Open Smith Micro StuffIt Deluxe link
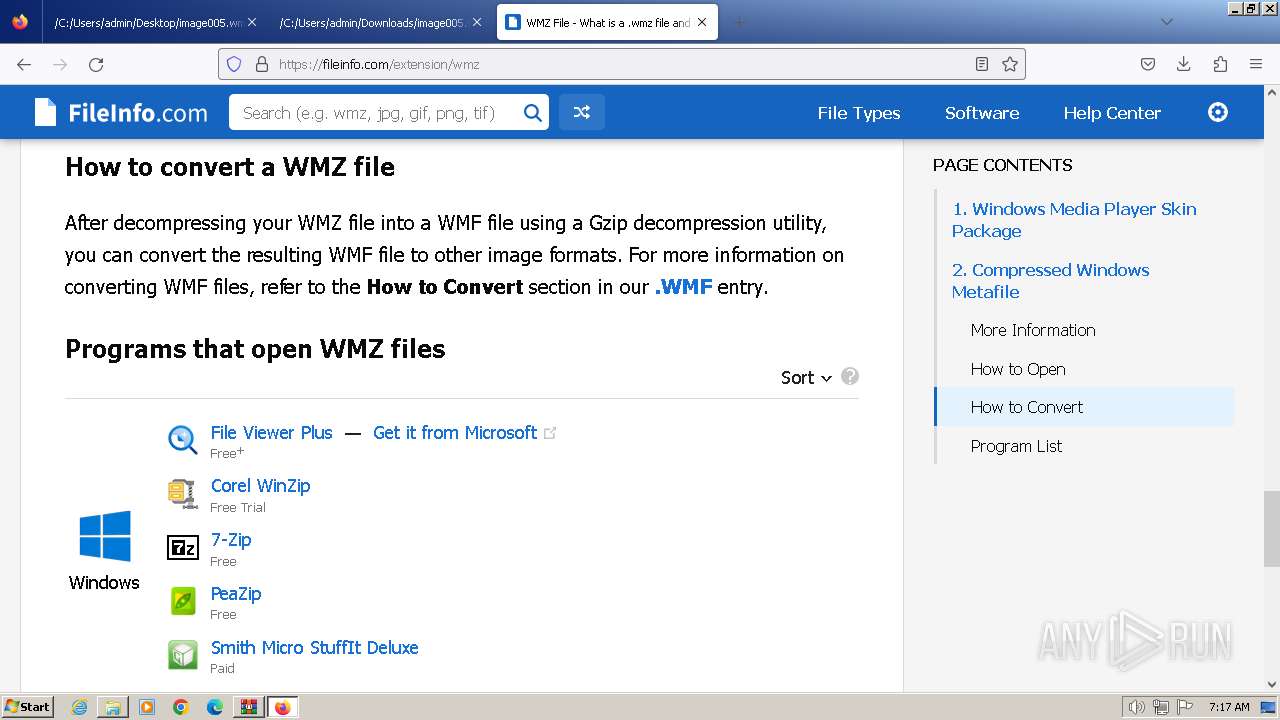 314,648
